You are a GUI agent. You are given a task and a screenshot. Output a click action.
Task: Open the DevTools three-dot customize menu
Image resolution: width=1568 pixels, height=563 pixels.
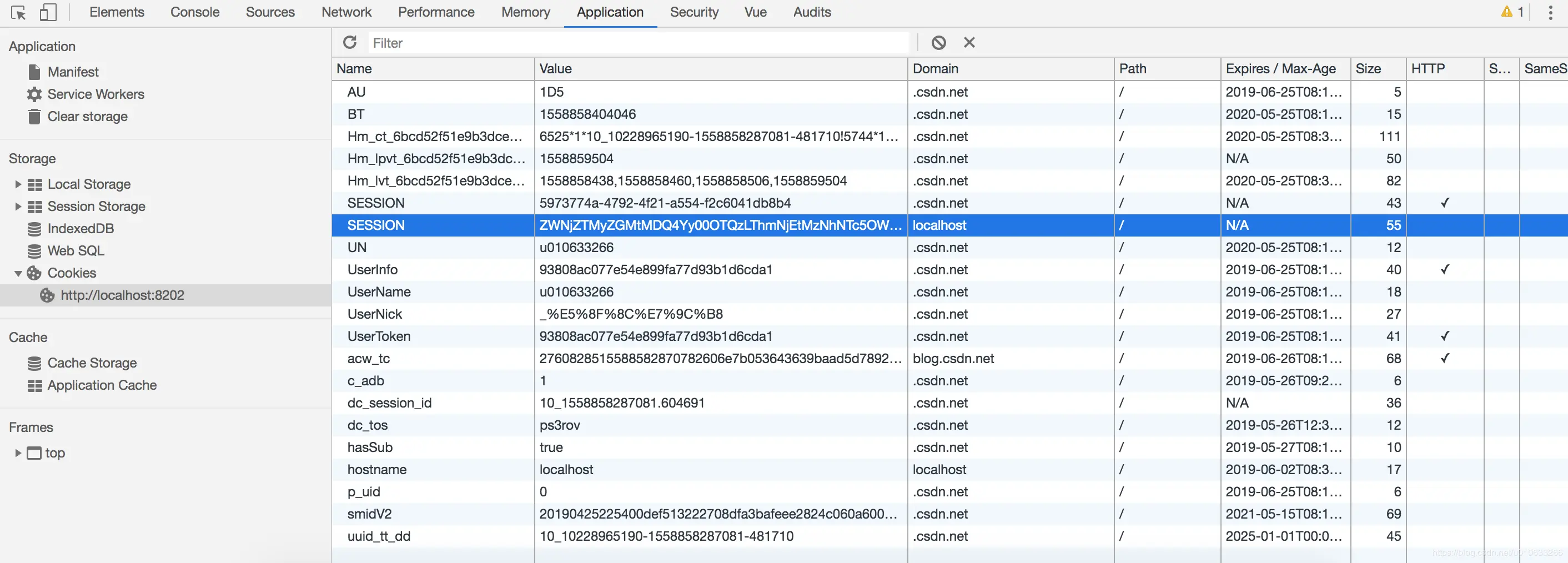[x=1550, y=12]
